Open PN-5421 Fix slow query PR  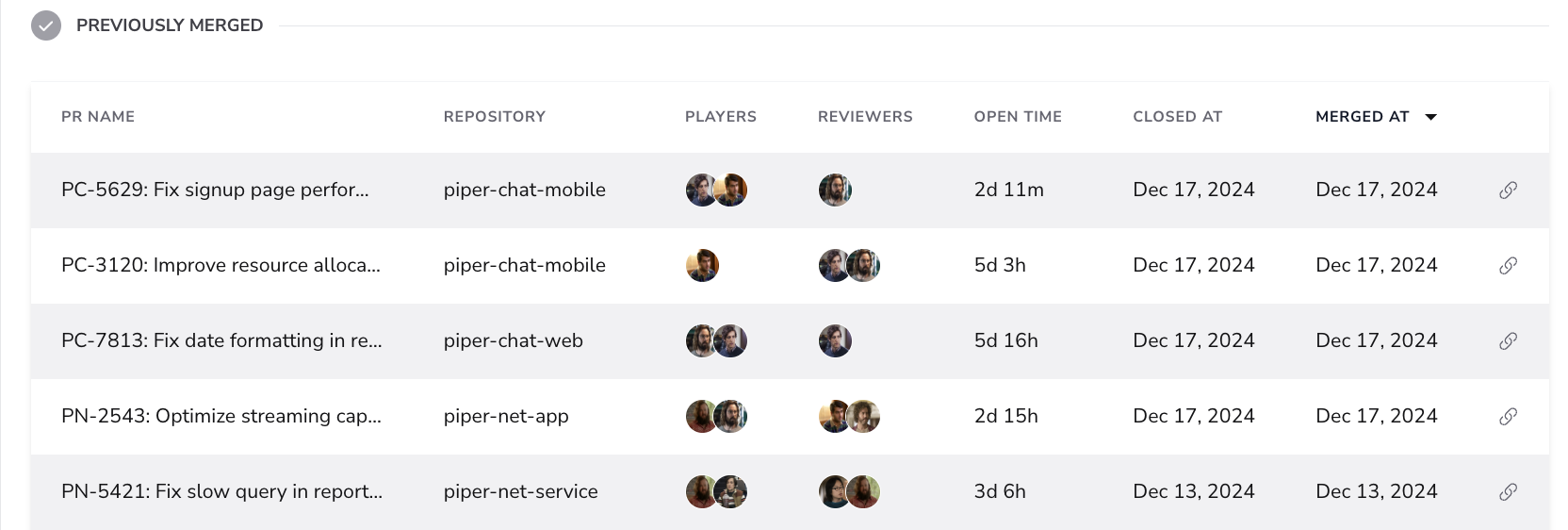click(221, 491)
